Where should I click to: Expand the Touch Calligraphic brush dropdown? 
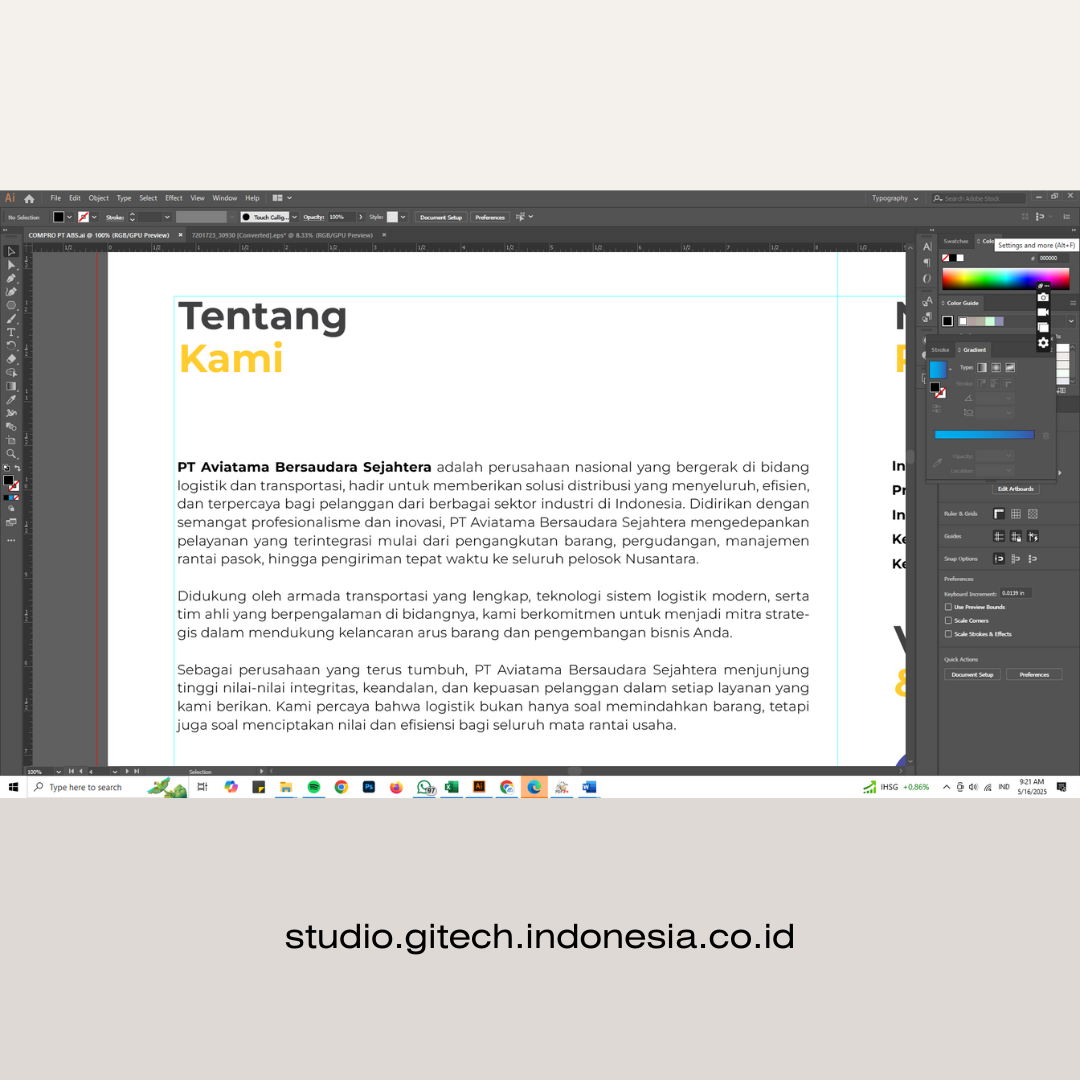point(294,217)
